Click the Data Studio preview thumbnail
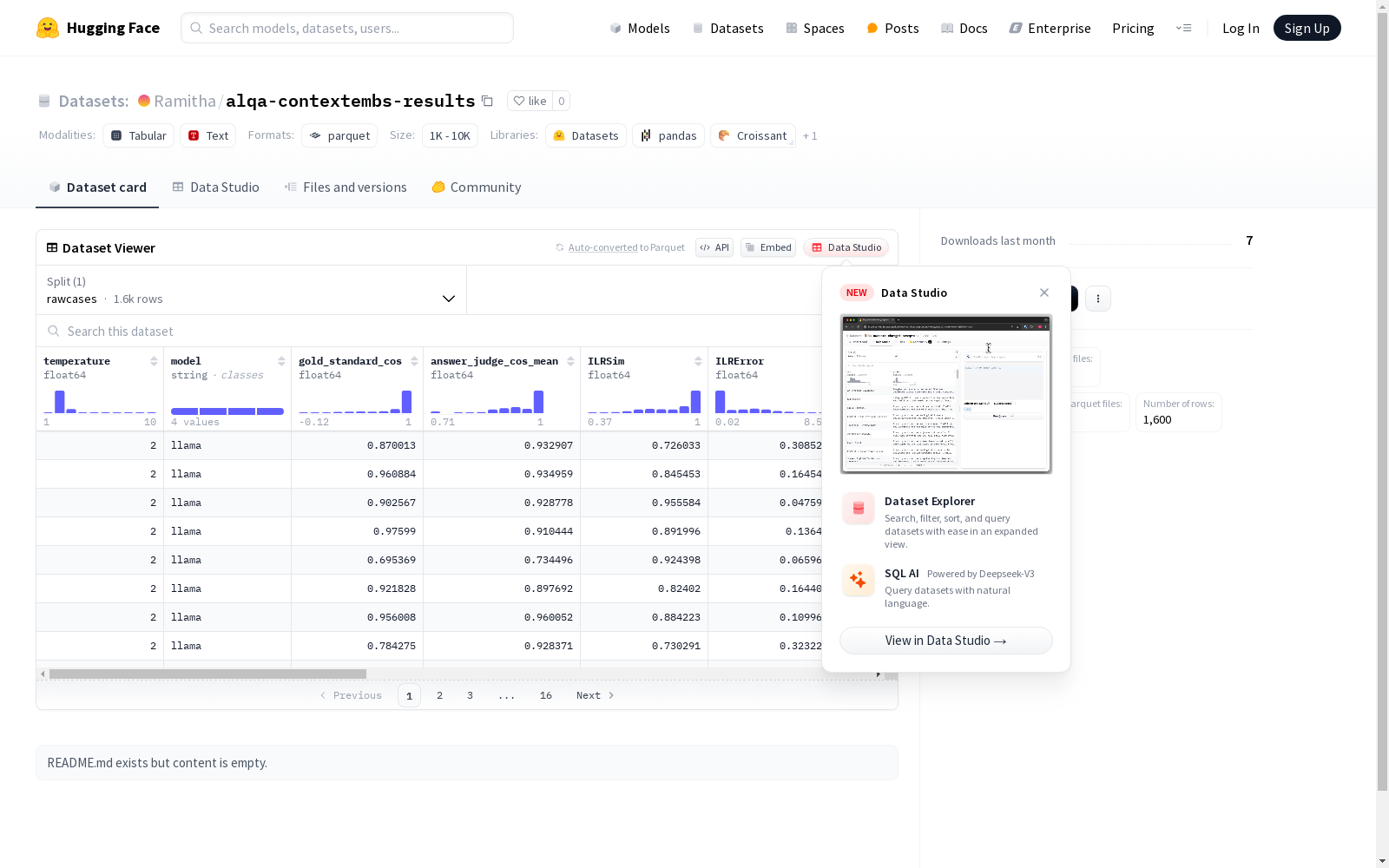The width and height of the screenshot is (1389, 868). (x=946, y=394)
